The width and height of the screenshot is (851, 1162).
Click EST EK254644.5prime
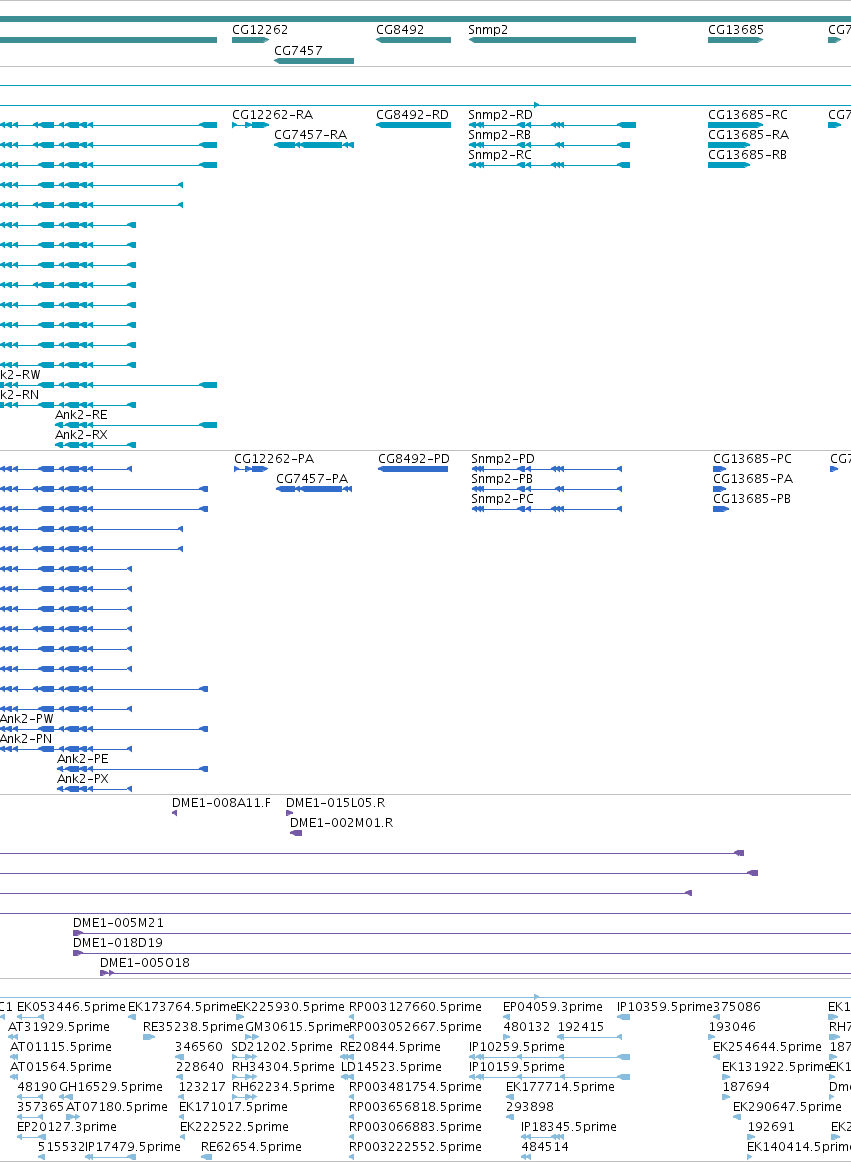(x=767, y=1046)
